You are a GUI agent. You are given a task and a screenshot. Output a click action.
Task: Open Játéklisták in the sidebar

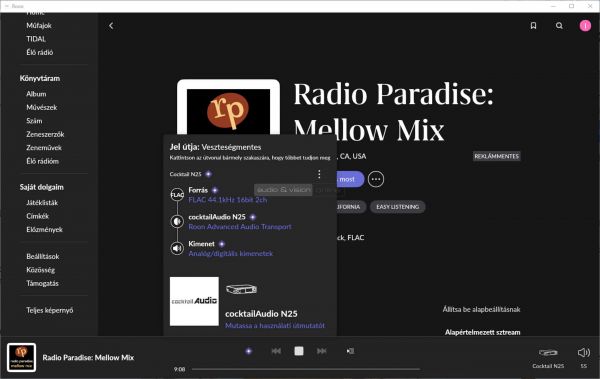click(x=42, y=203)
